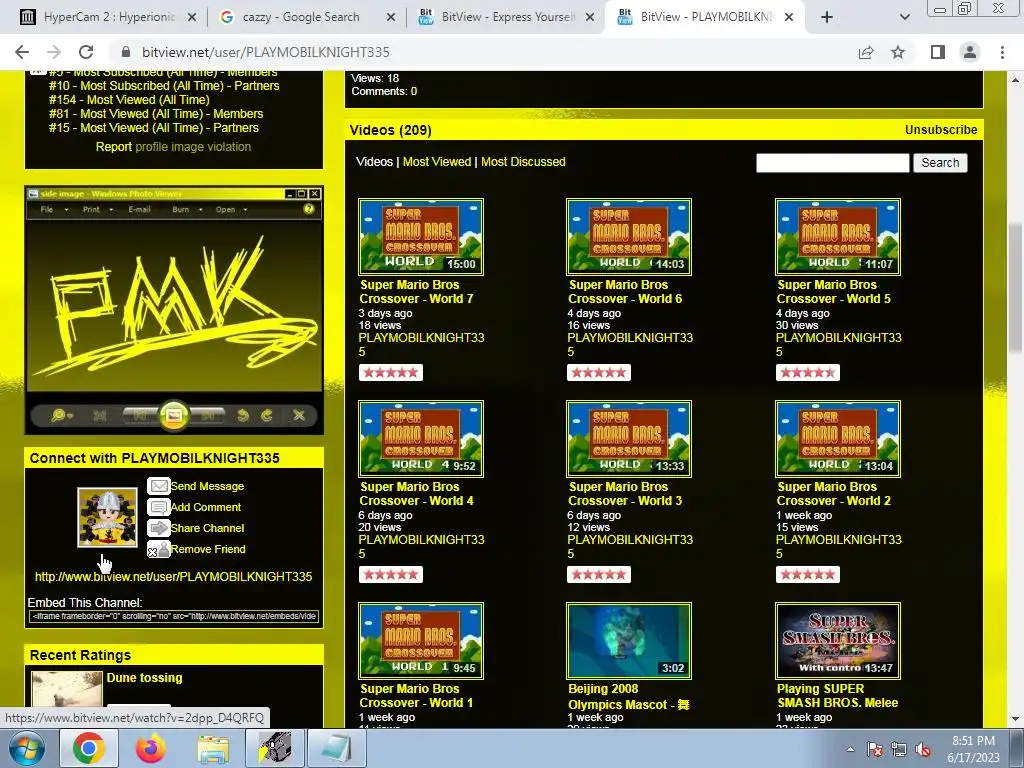
Task: Open the Chrome three-dot menu
Action: pos(1002,52)
